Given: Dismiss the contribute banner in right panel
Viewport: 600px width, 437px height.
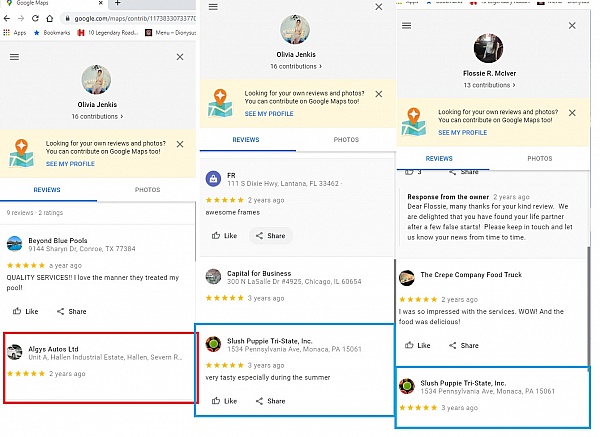Looking at the screenshot, I should 572,113.
